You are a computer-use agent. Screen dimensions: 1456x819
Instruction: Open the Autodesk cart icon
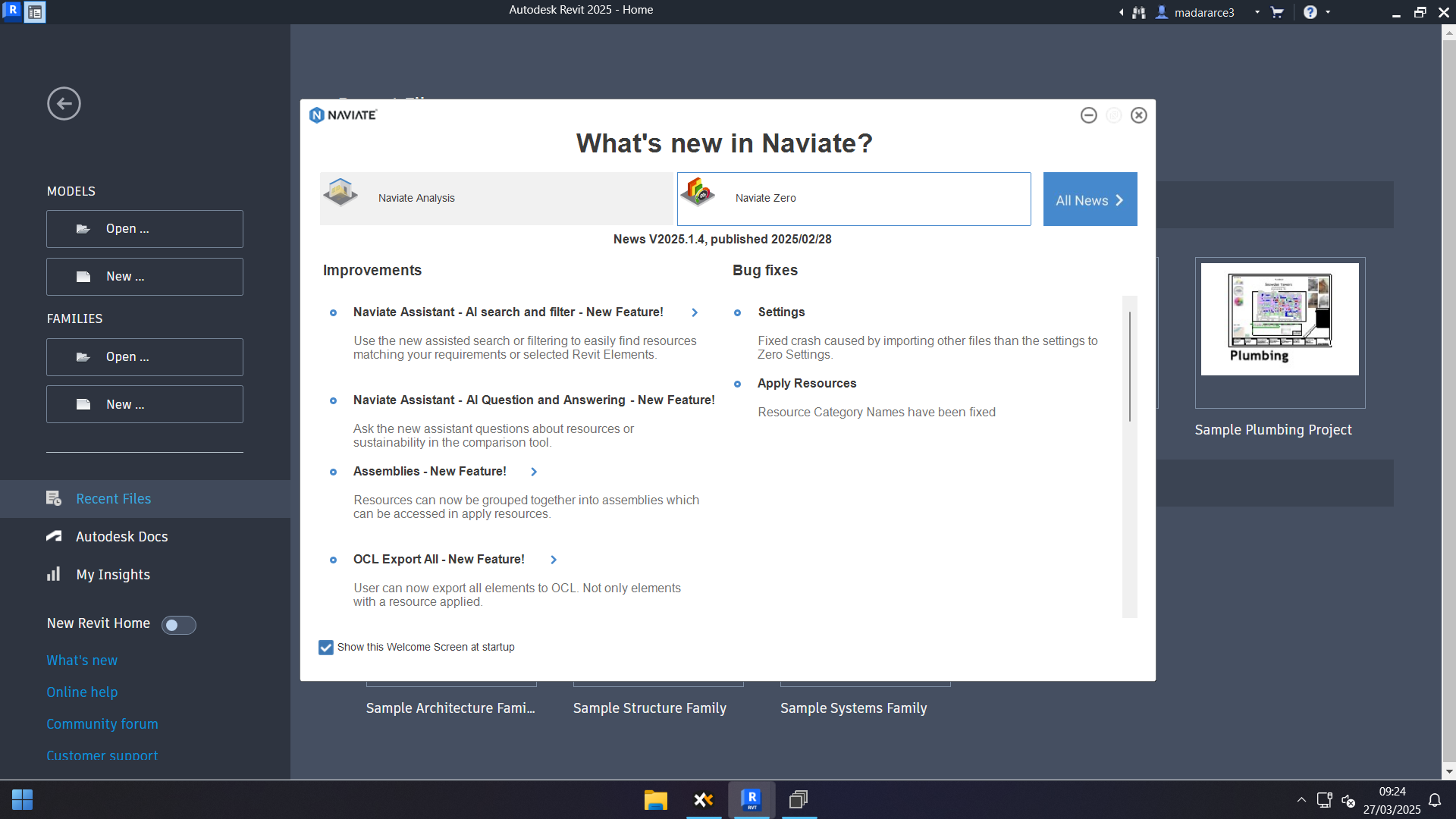tap(1277, 12)
